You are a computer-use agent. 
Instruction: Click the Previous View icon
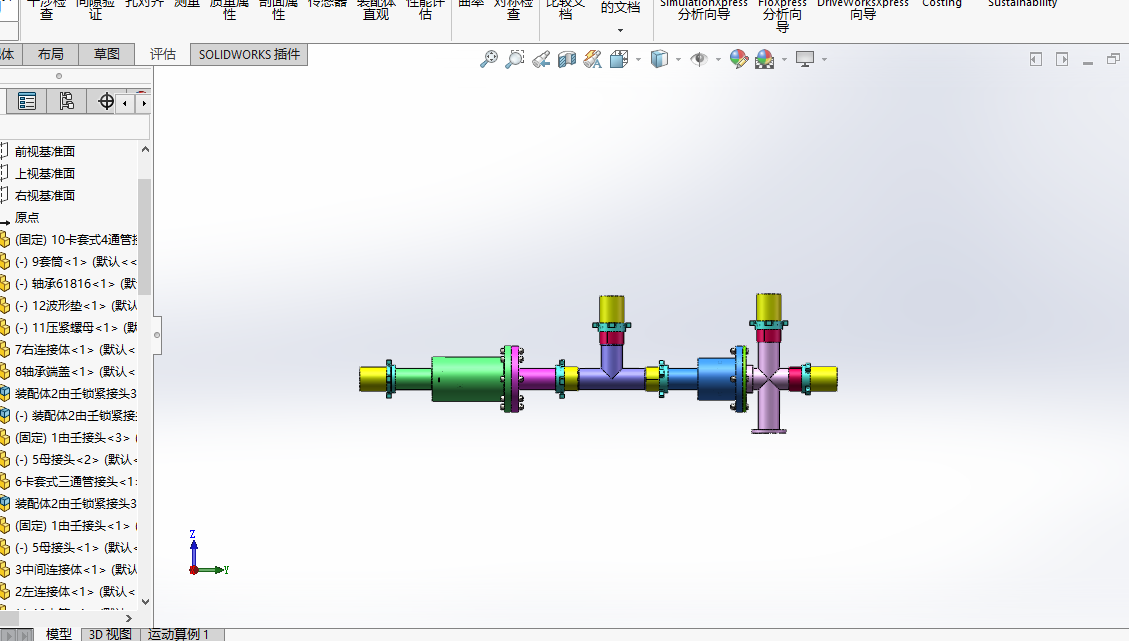tap(541, 59)
